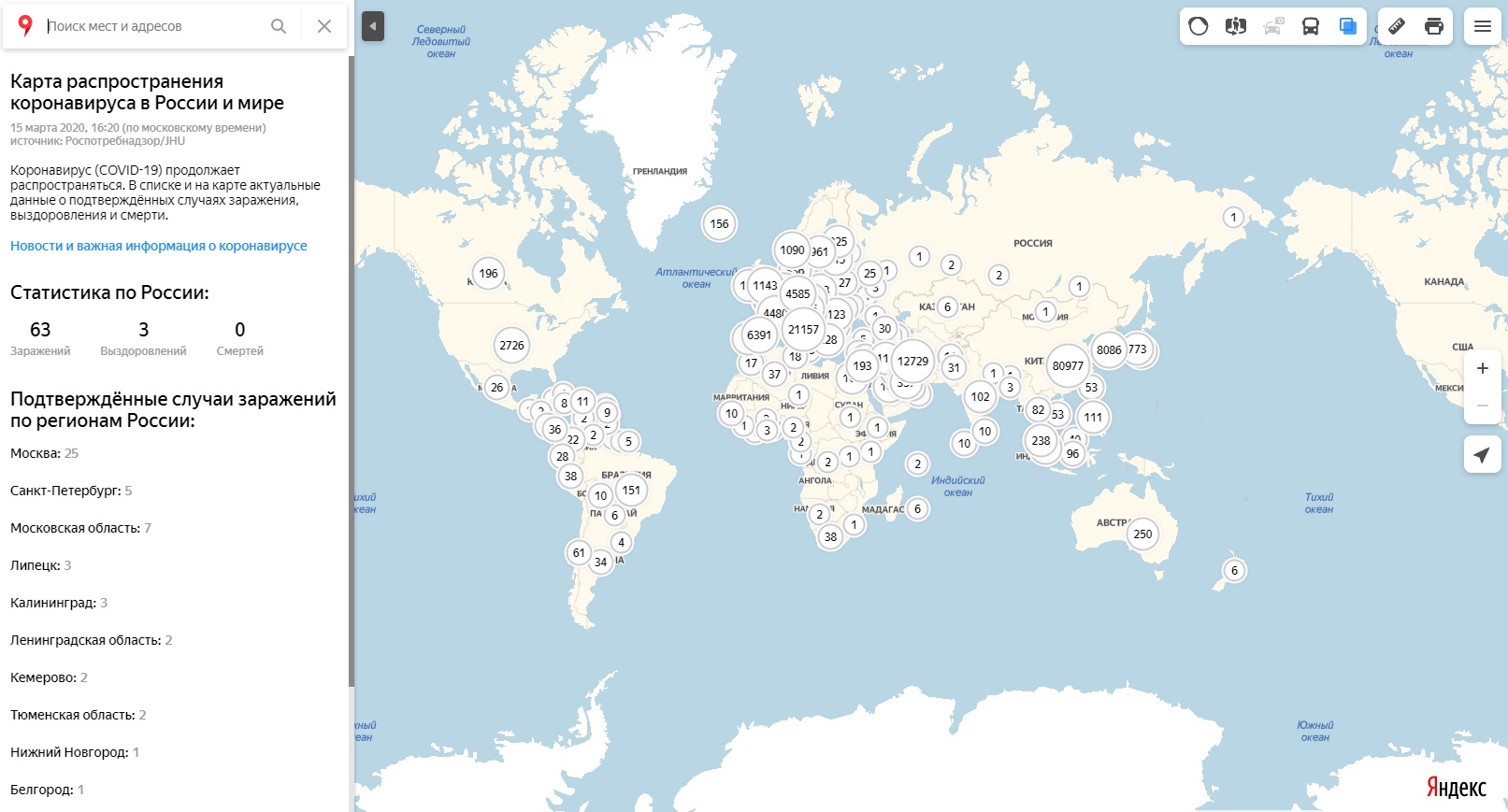Image resolution: width=1508 pixels, height=812 pixels.
Task: Toggle street panoramas layer
Action: (1236, 26)
